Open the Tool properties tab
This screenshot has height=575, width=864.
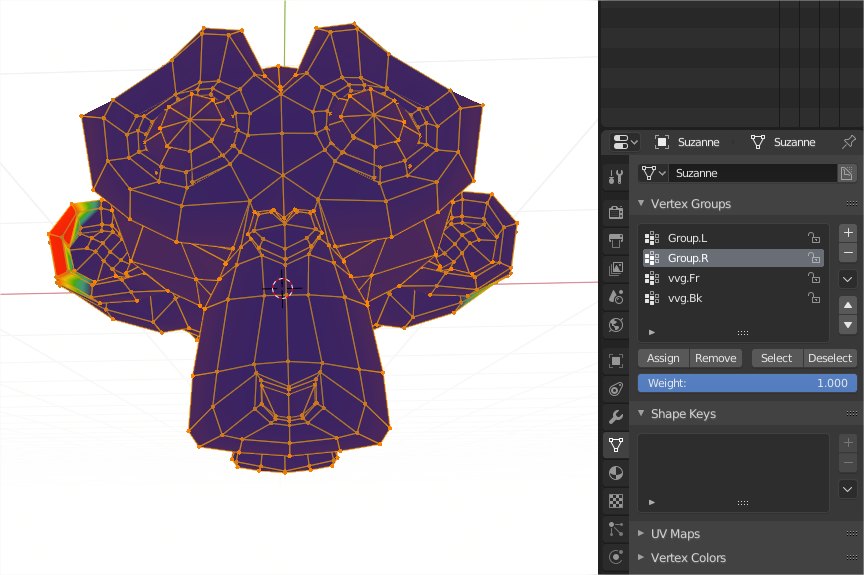coord(616,177)
